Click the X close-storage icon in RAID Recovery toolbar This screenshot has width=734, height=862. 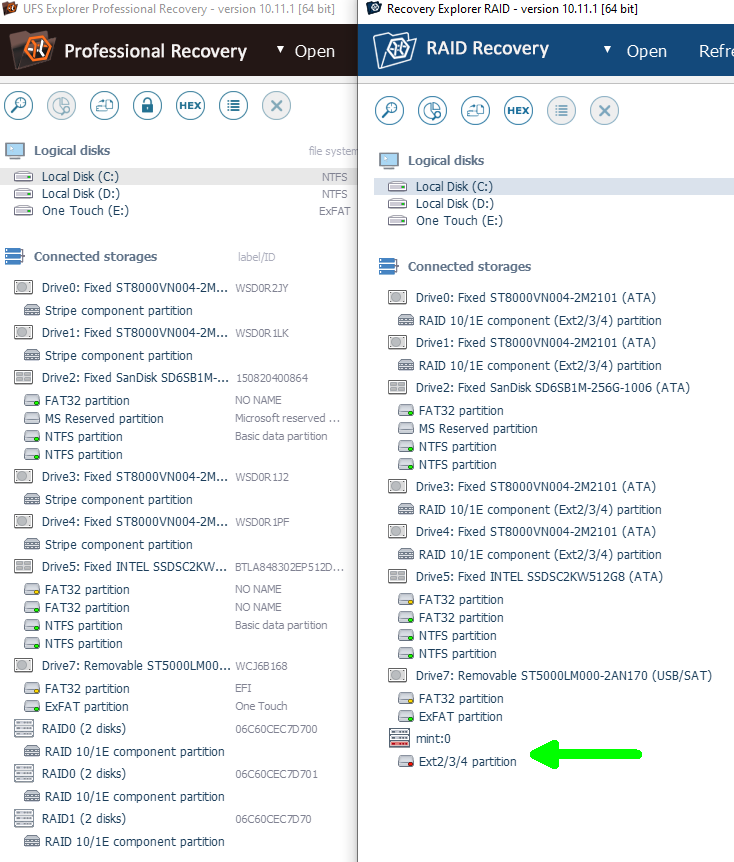[x=604, y=110]
